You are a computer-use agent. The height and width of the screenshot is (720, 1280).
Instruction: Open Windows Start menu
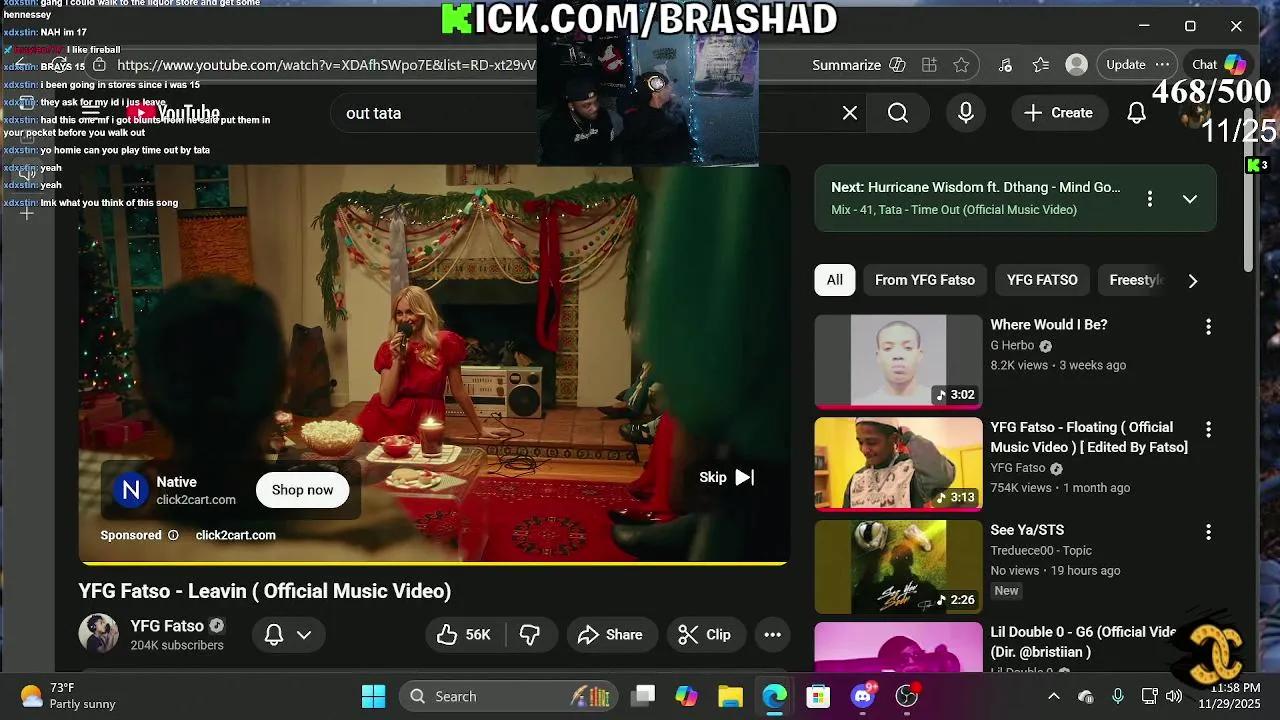point(373,697)
